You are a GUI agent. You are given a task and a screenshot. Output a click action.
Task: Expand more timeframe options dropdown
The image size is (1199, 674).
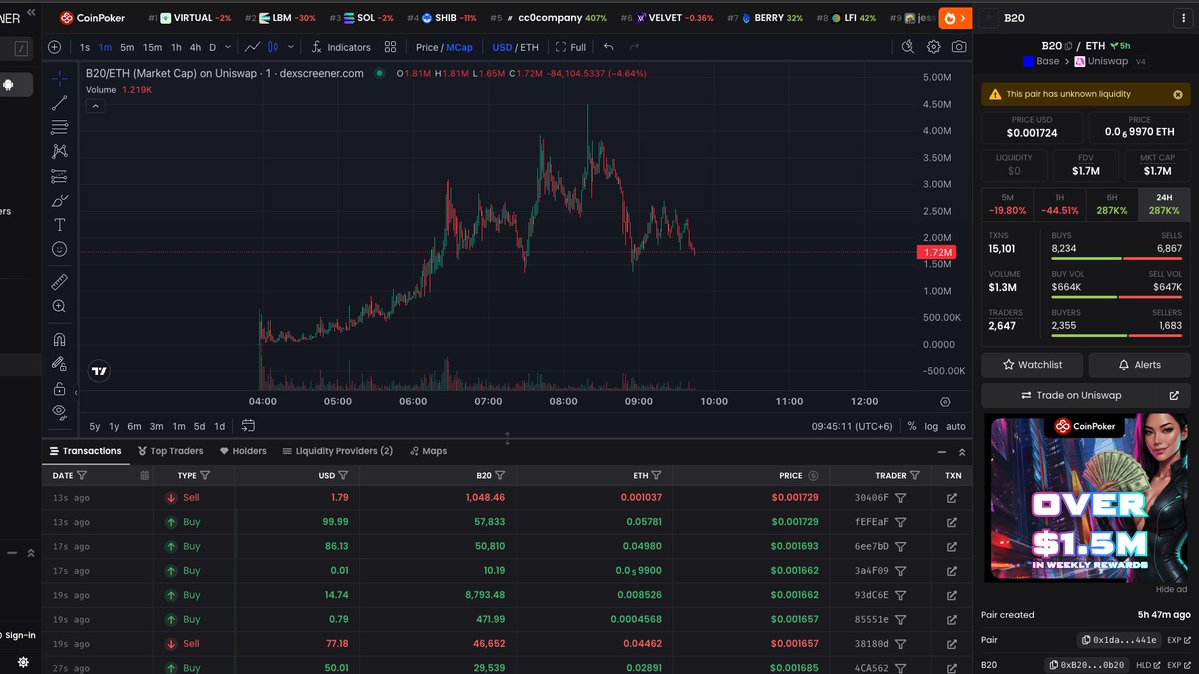click(228, 47)
